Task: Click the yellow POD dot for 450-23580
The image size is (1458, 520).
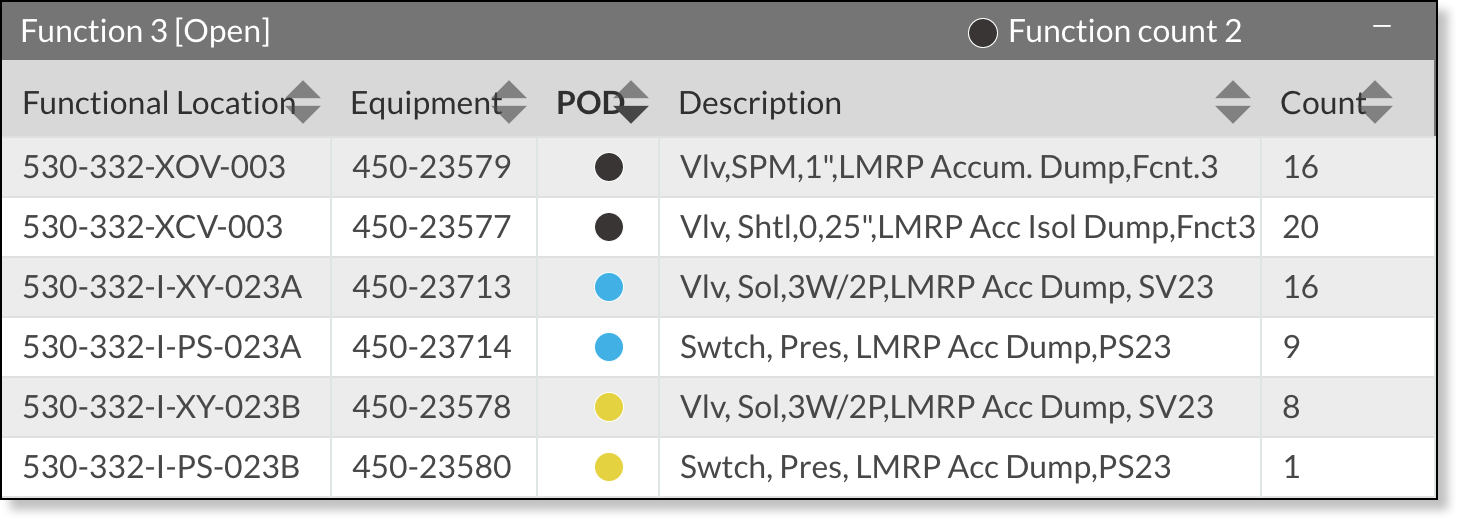Action: click(x=608, y=467)
